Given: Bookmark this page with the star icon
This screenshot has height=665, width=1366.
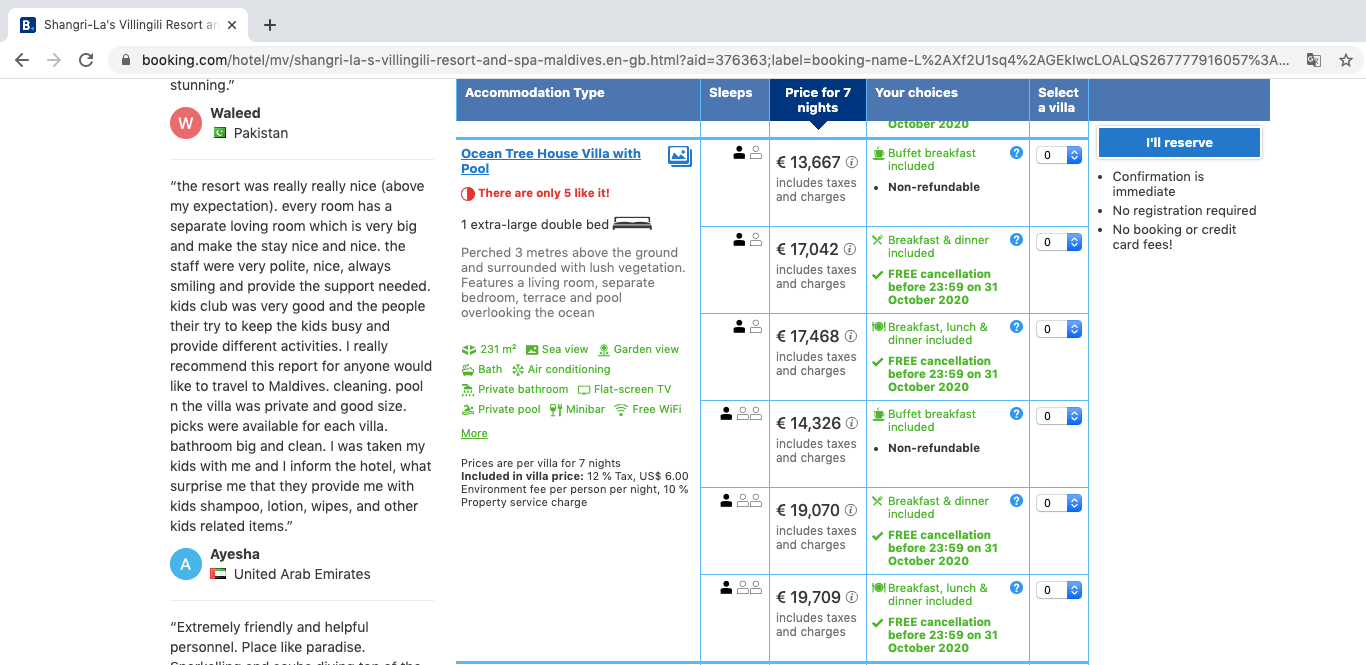Looking at the screenshot, I should tap(1345, 60).
